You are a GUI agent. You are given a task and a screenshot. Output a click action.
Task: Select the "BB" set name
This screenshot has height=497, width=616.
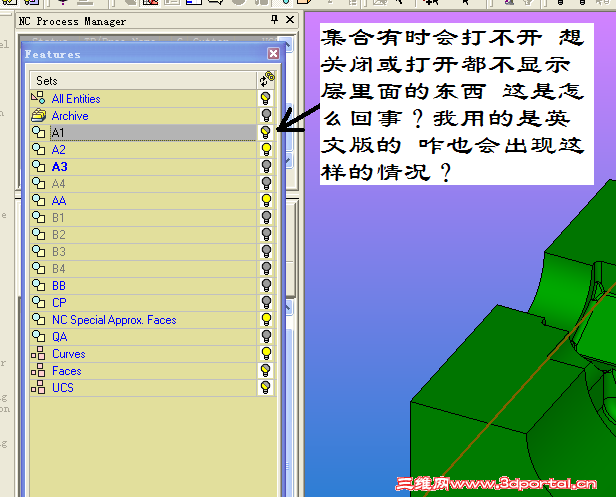[59, 286]
